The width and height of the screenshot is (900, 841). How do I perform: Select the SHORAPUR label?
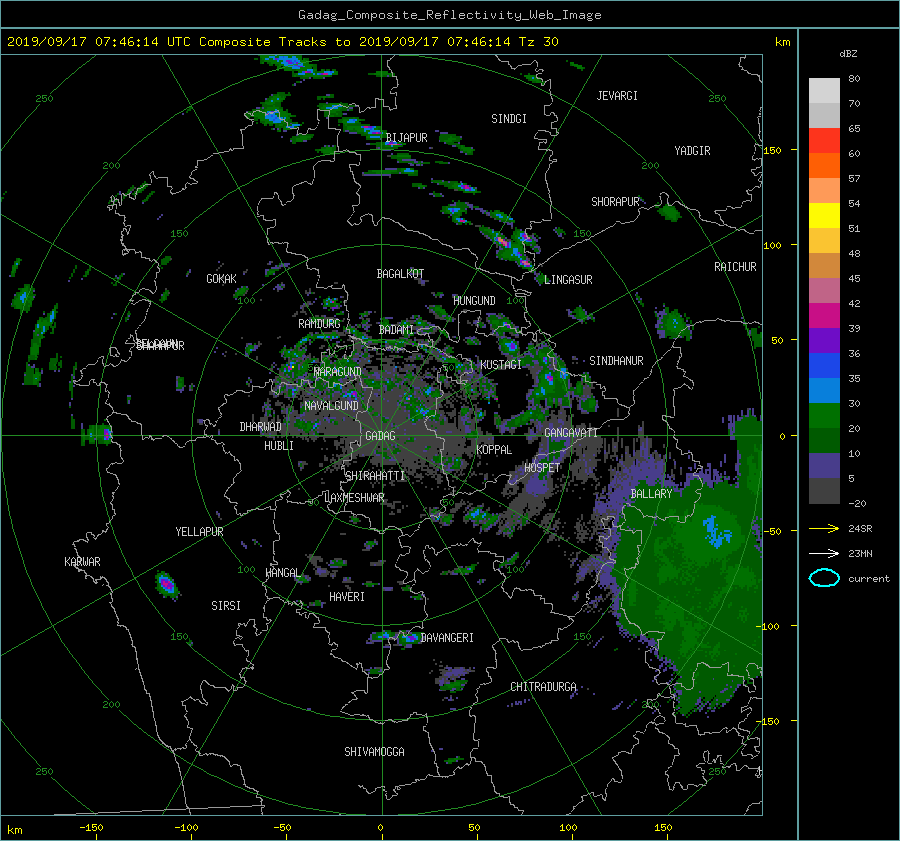click(615, 202)
